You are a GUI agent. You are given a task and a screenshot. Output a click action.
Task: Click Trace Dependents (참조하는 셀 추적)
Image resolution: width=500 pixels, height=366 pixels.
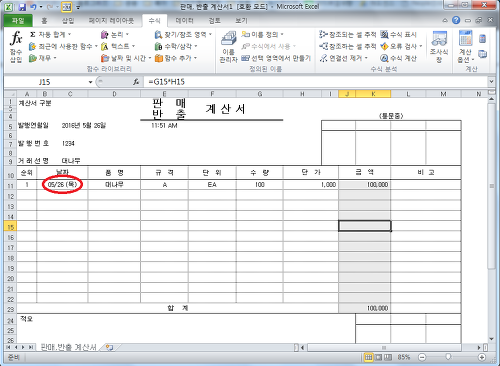click(x=347, y=46)
